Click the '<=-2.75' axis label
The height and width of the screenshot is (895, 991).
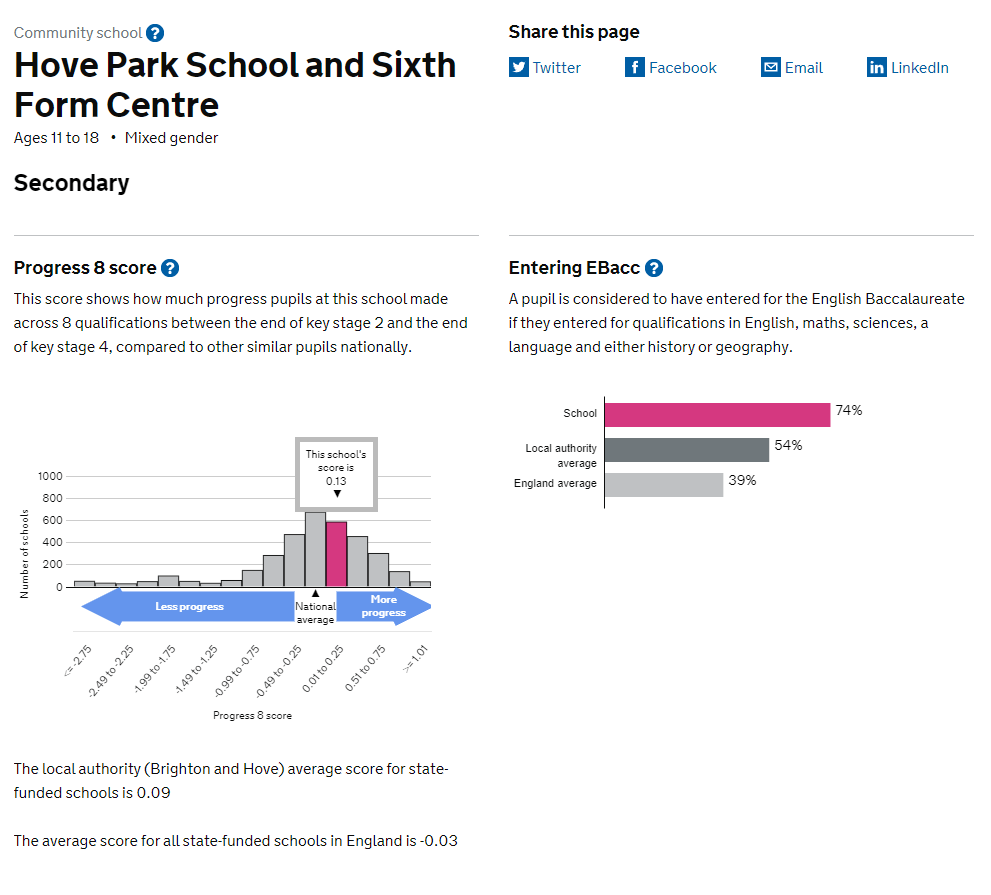[x=78, y=661]
